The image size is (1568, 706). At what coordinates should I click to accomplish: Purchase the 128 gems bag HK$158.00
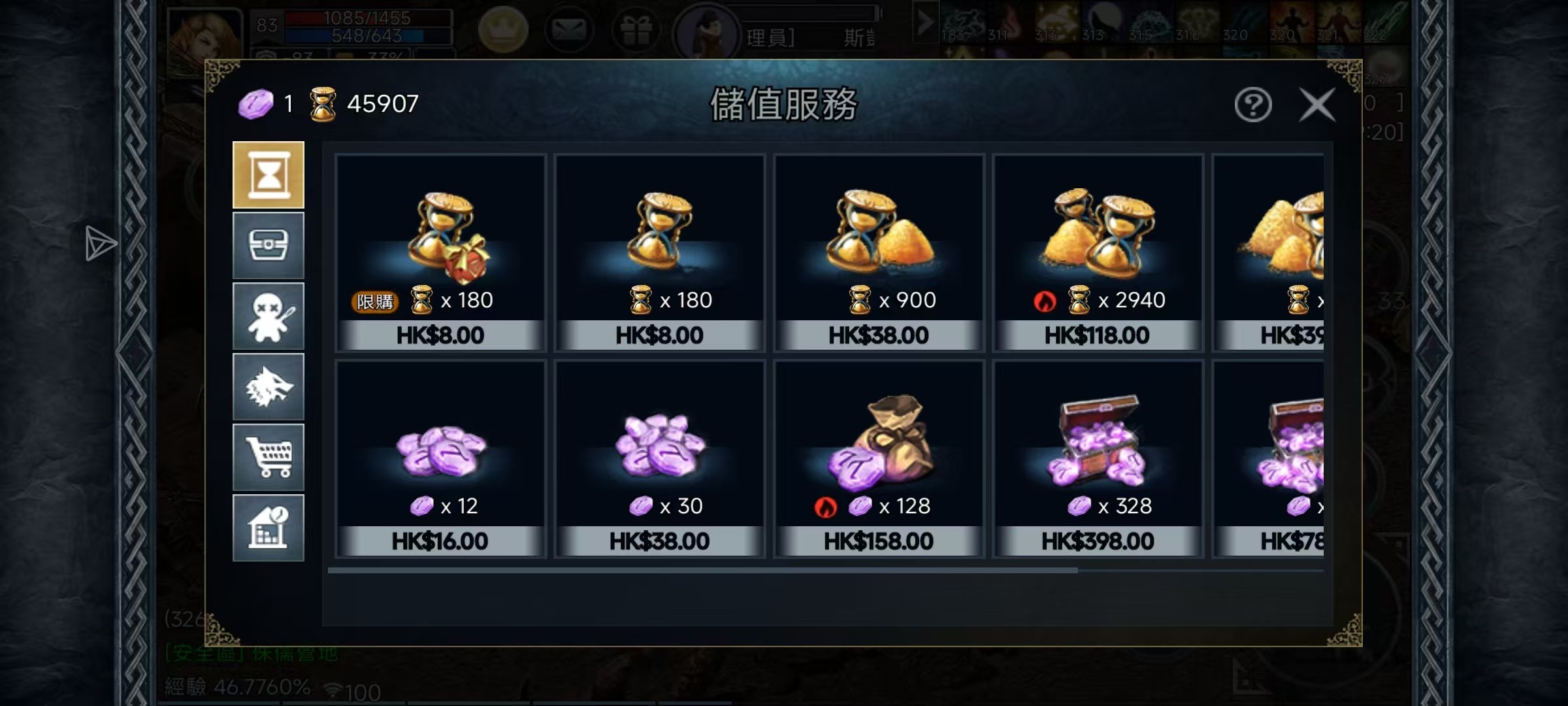click(x=879, y=459)
